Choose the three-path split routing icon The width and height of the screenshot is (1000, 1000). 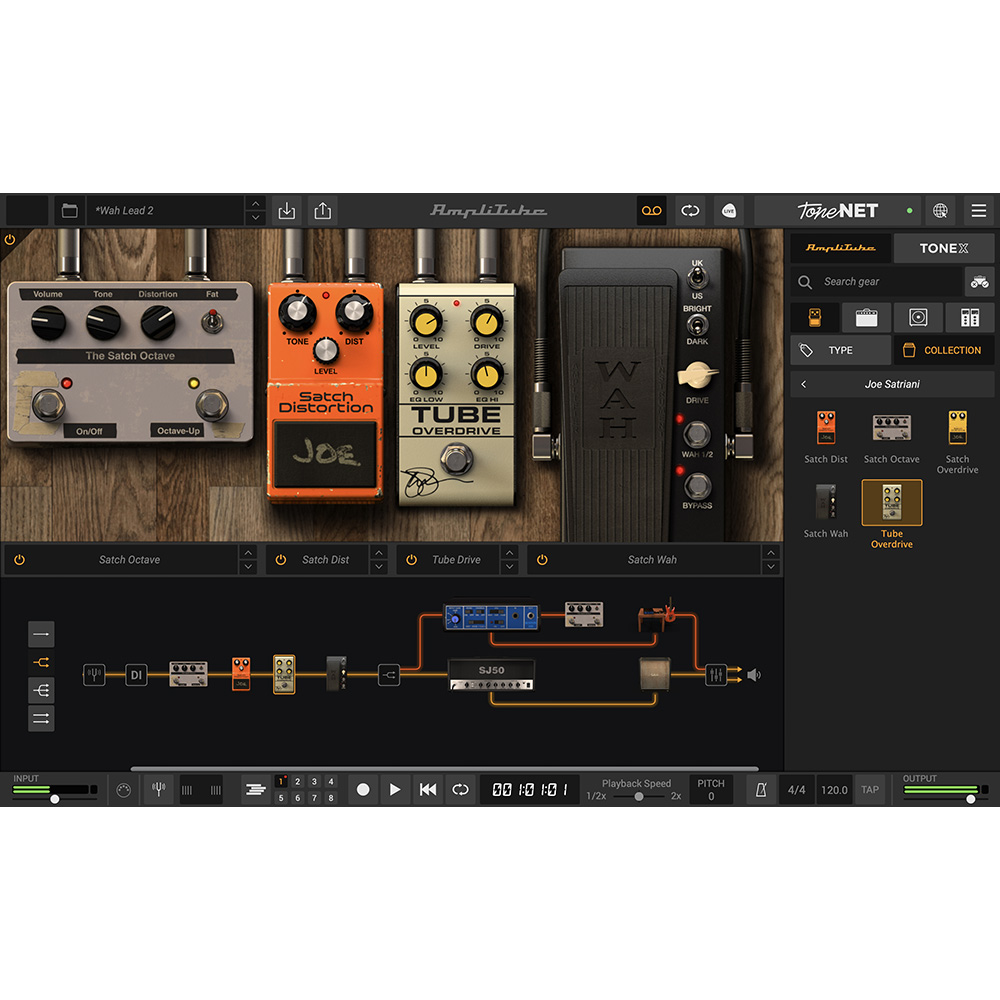pyautogui.click(x=41, y=690)
